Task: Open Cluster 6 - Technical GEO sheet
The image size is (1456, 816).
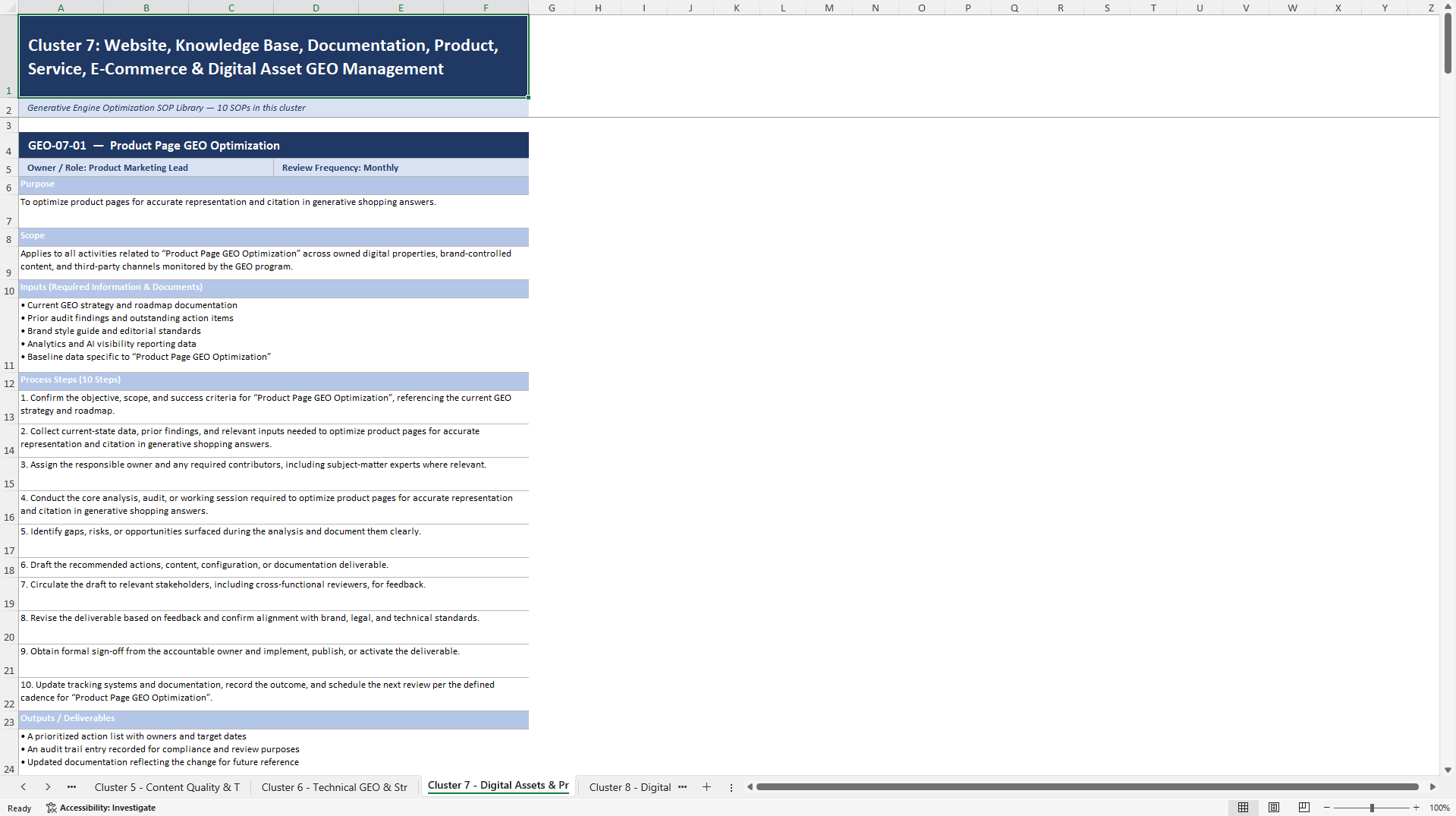Action: [335, 787]
